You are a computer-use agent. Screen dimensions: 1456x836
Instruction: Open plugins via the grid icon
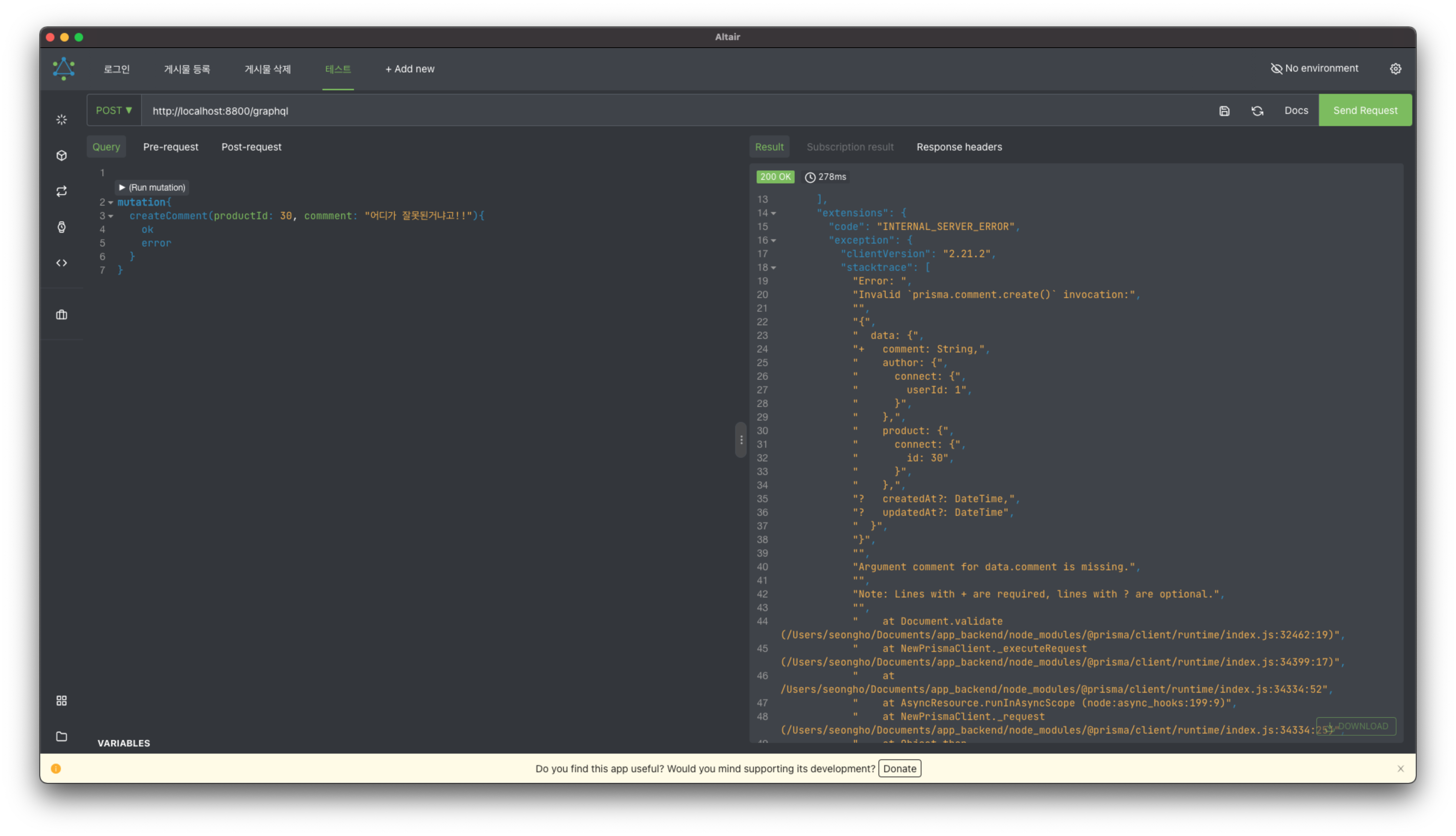[x=61, y=701]
